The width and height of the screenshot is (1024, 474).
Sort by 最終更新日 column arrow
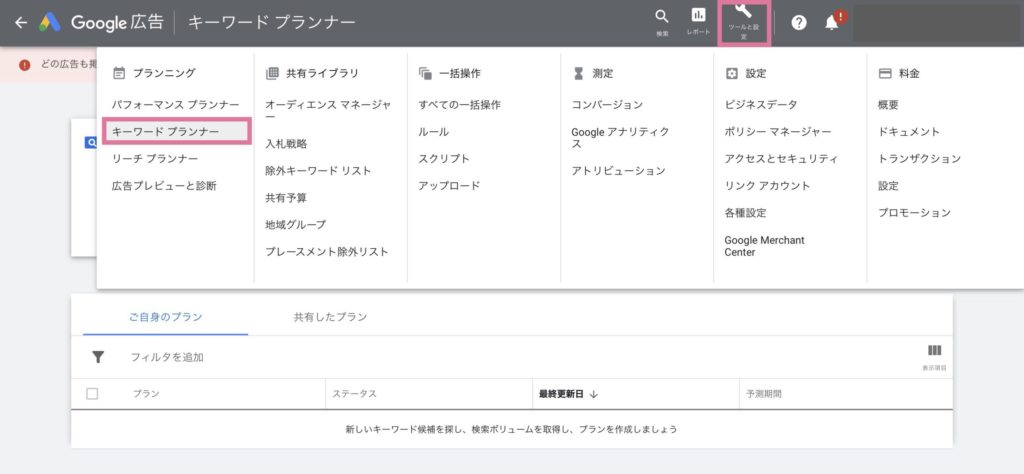click(594, 394)
